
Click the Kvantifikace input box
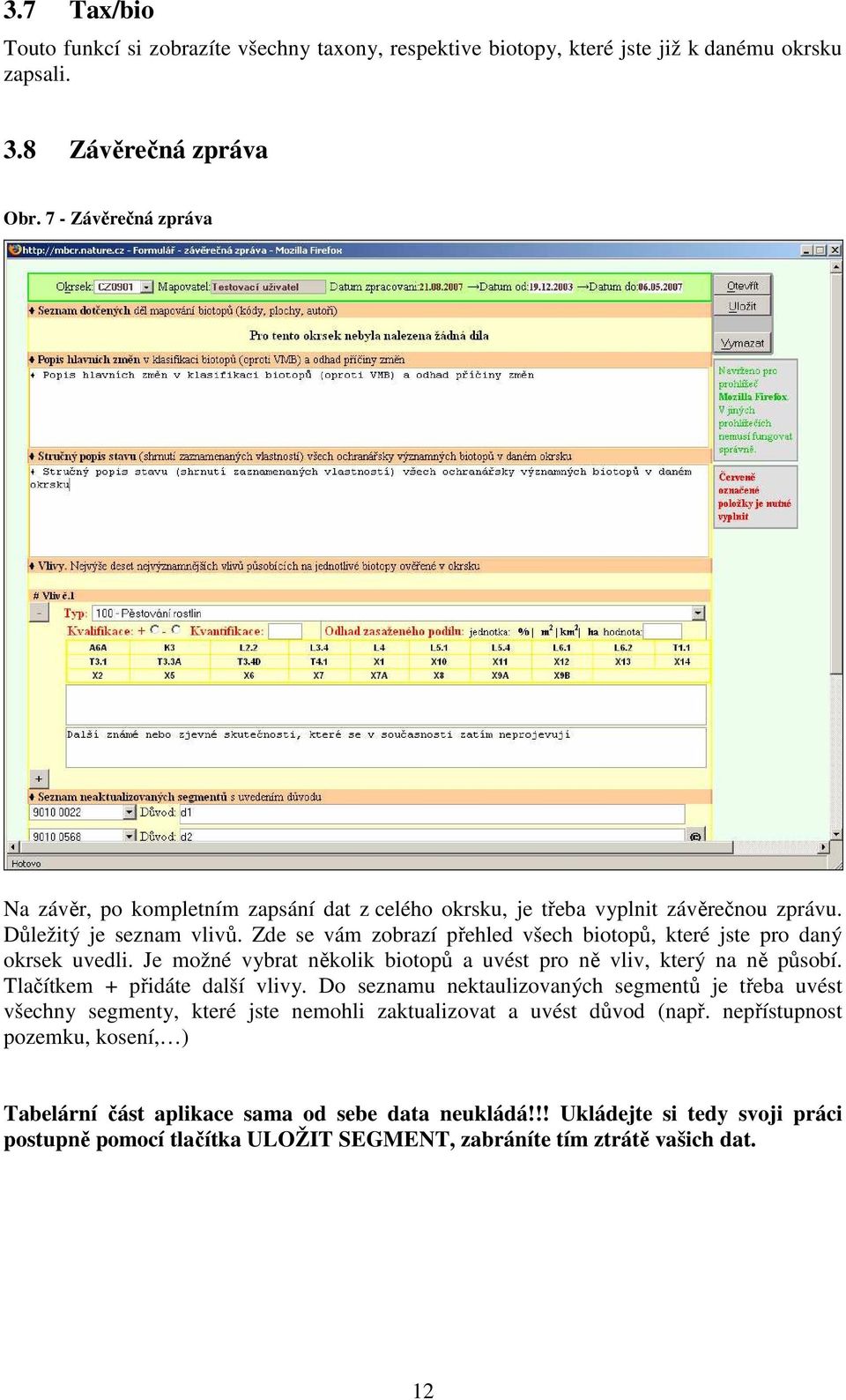coord(285,631)
